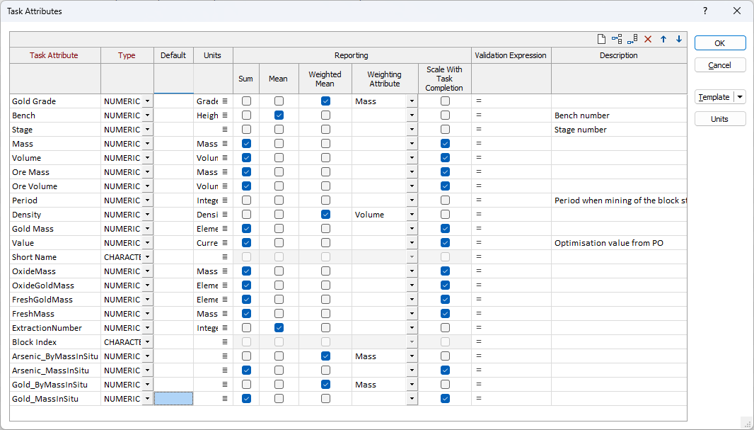
Task: Click the help question mark in title bar
Action: (x=705, y=11)
